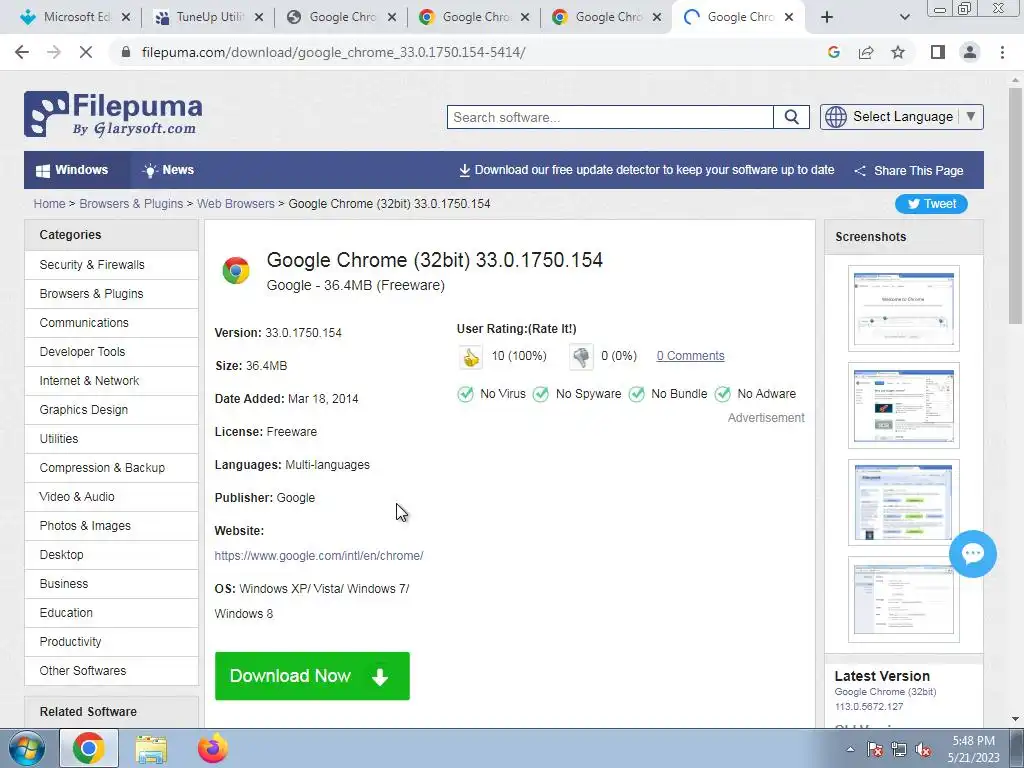Open Chrome three-dot menu
The height and width of the screenshot is (768, 1024).
1002,52
